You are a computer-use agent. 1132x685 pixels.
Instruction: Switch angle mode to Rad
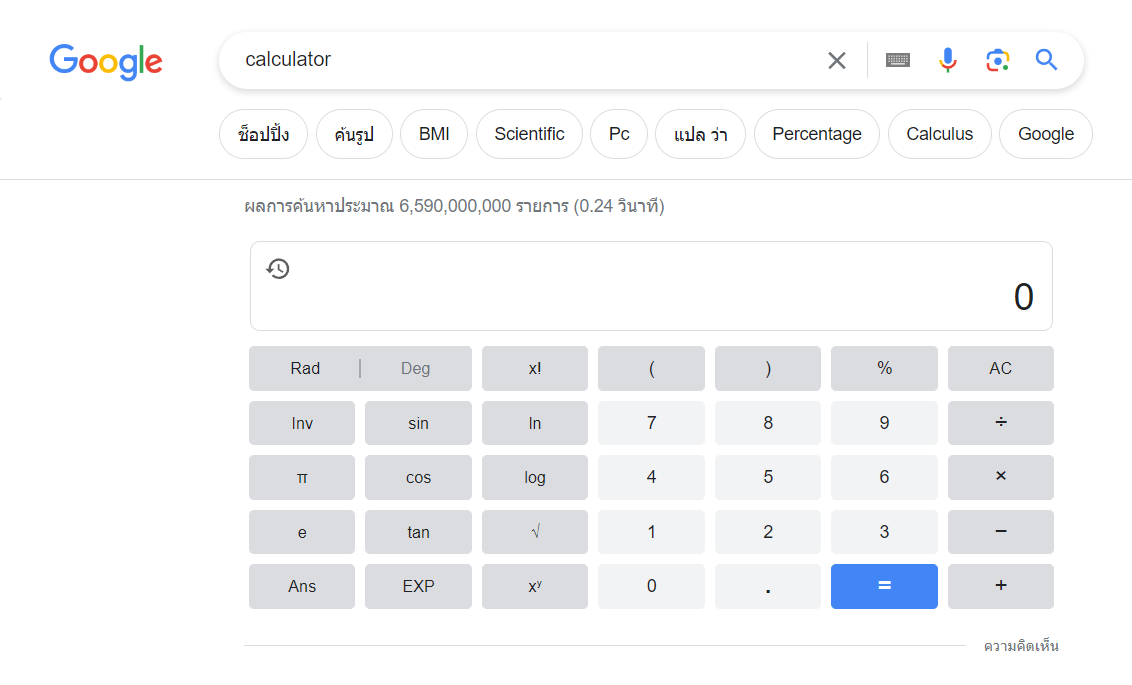click(305, 368)
